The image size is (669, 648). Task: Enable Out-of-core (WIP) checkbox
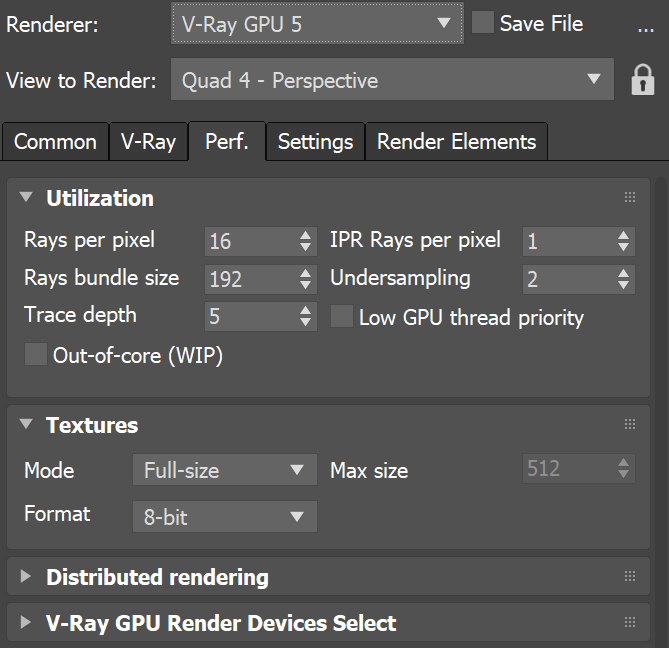pos(36,354)
